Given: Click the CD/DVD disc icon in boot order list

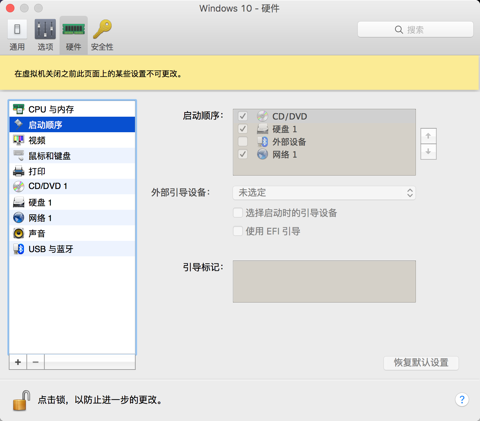Looking at the screenshot, I should [262, 116].
